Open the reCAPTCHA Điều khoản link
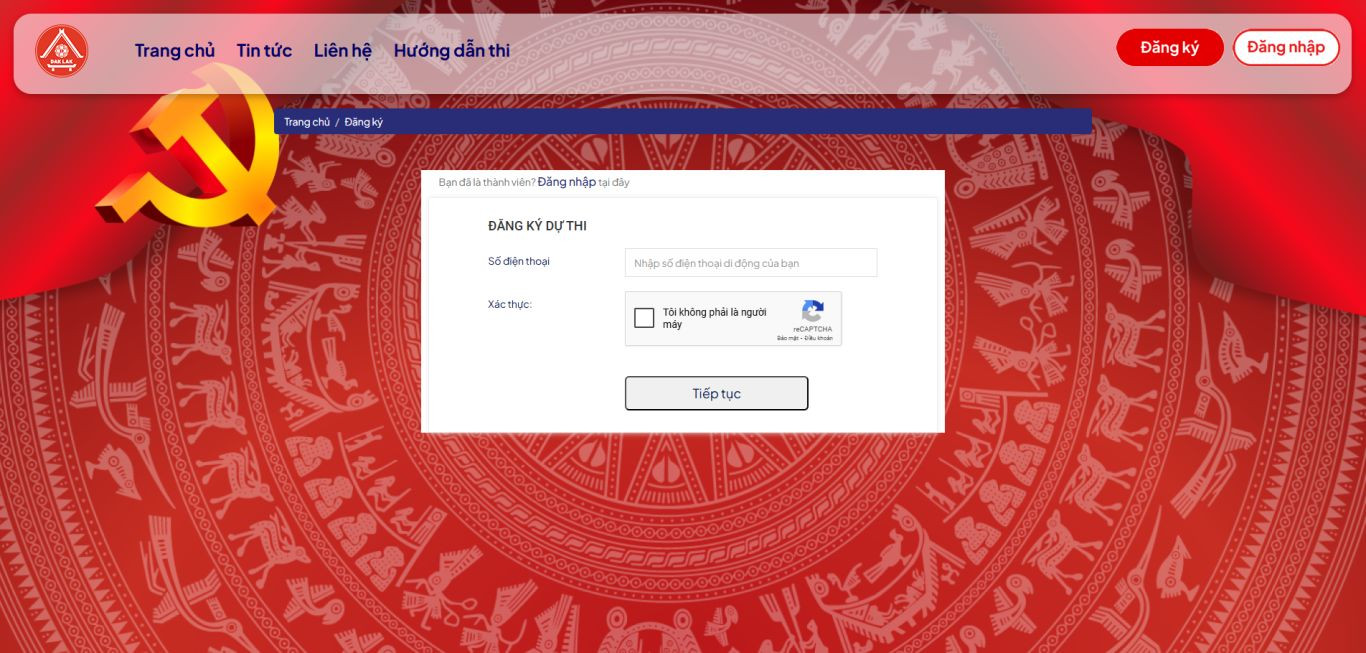The height and width of the screenshot is (653, 1366). pos(819,338)
